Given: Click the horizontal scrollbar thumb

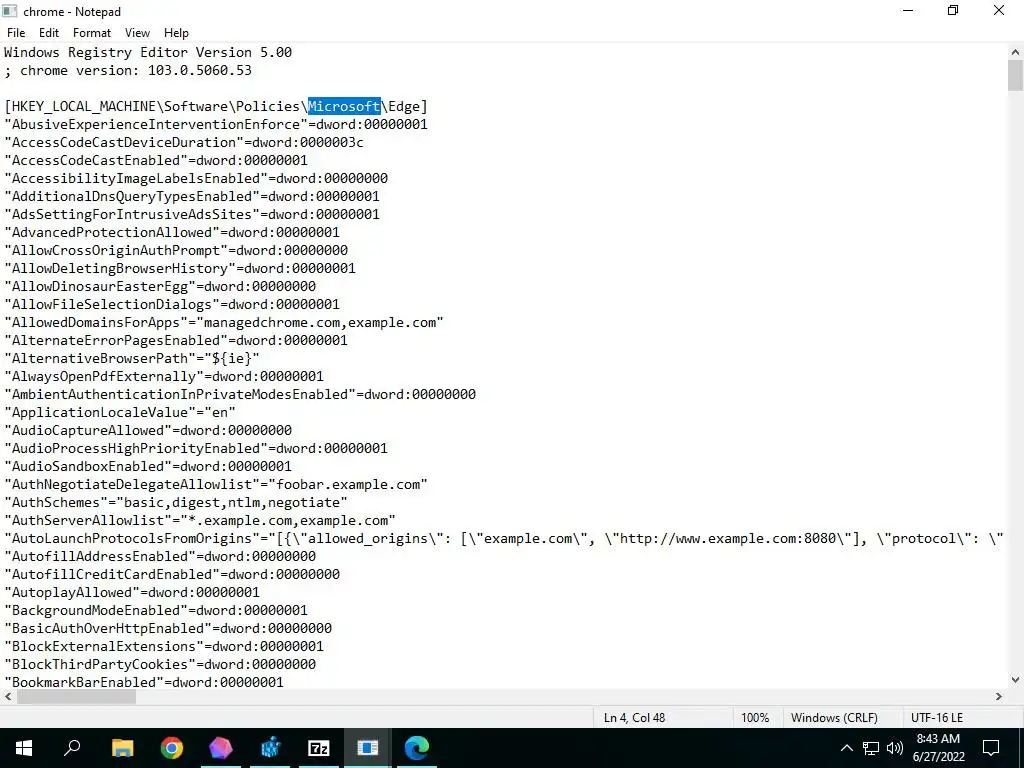Looking at the screenshot, I should 76,697.
